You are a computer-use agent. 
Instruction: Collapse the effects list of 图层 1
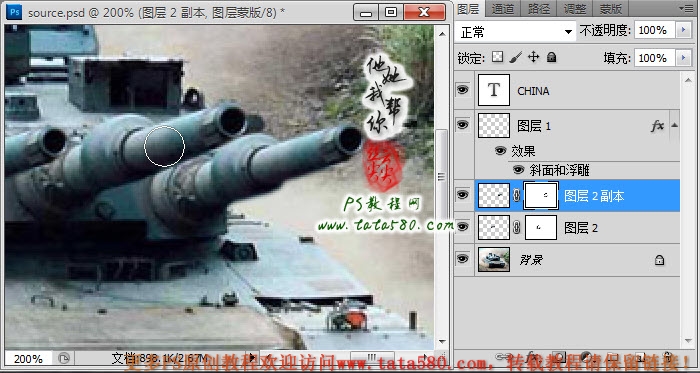pos(675,126)
